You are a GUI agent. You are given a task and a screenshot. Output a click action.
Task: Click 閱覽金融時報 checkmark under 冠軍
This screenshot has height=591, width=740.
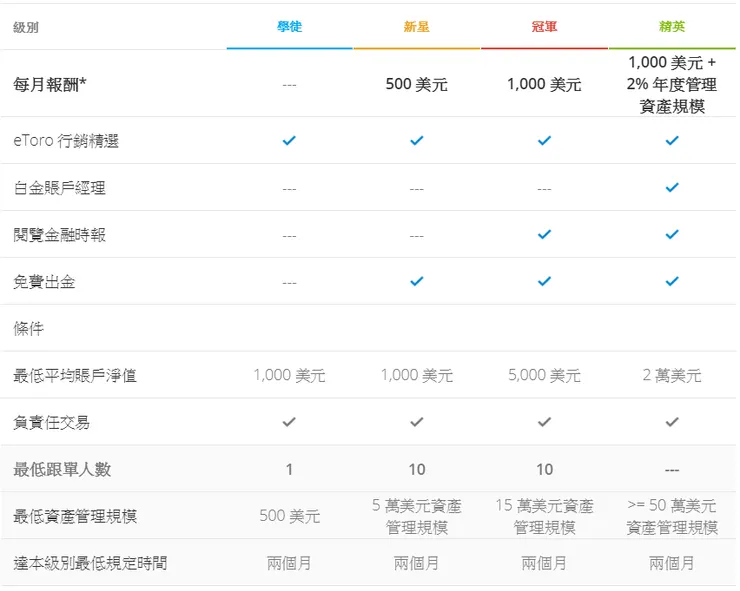pos(544,234)
